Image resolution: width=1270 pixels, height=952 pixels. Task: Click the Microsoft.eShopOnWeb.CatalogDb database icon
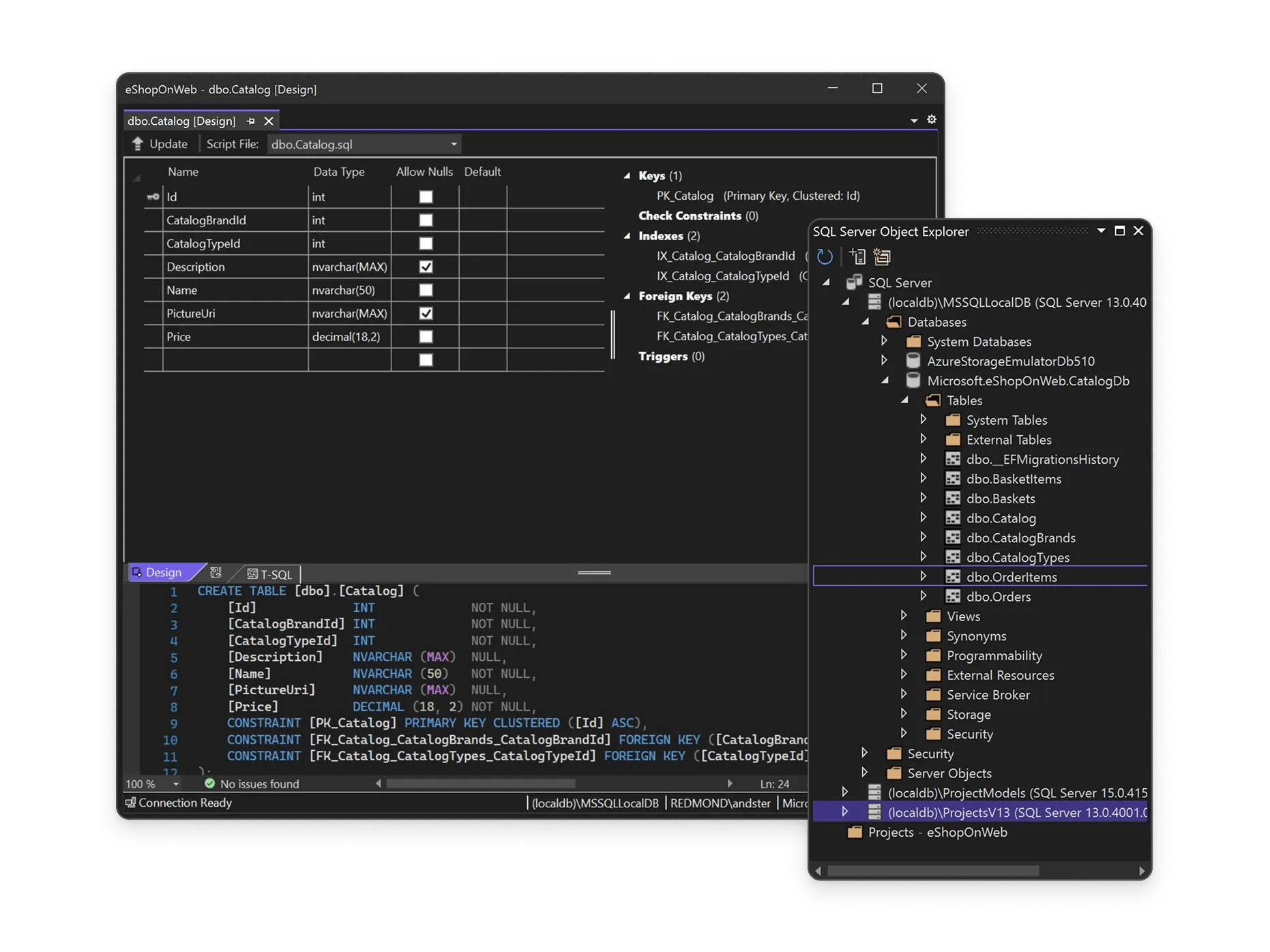913,381
